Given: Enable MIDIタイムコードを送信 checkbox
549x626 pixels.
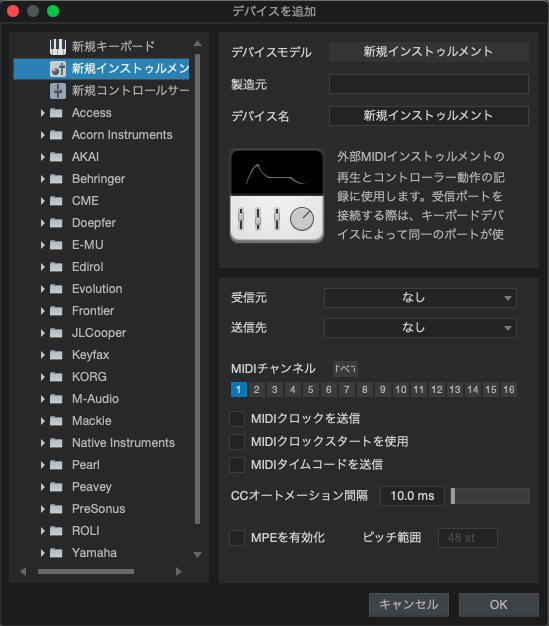Looking at the screenshot, I should coord(237,464).
